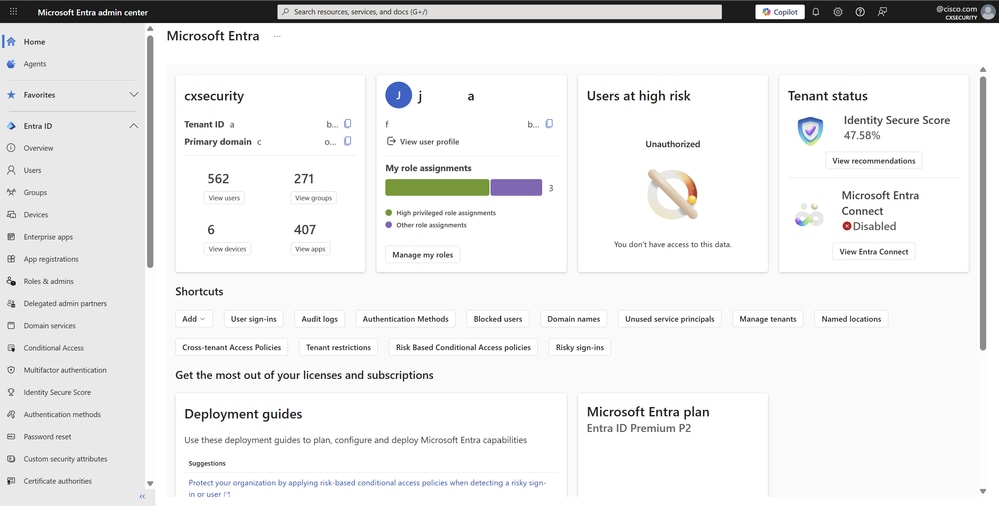Open Tenant restrictions shortcut
This screenshot has width=999, height=506.
click(x=338, y=347)
